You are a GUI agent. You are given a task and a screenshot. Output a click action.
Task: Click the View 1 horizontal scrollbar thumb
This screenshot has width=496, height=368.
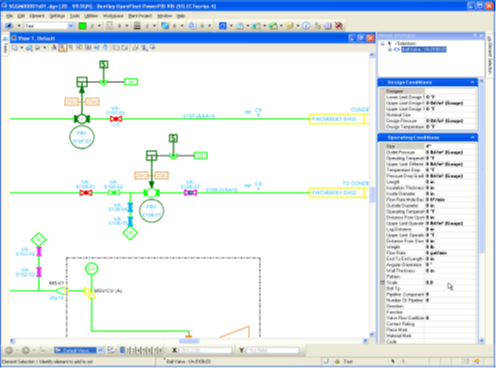point(189,341)
